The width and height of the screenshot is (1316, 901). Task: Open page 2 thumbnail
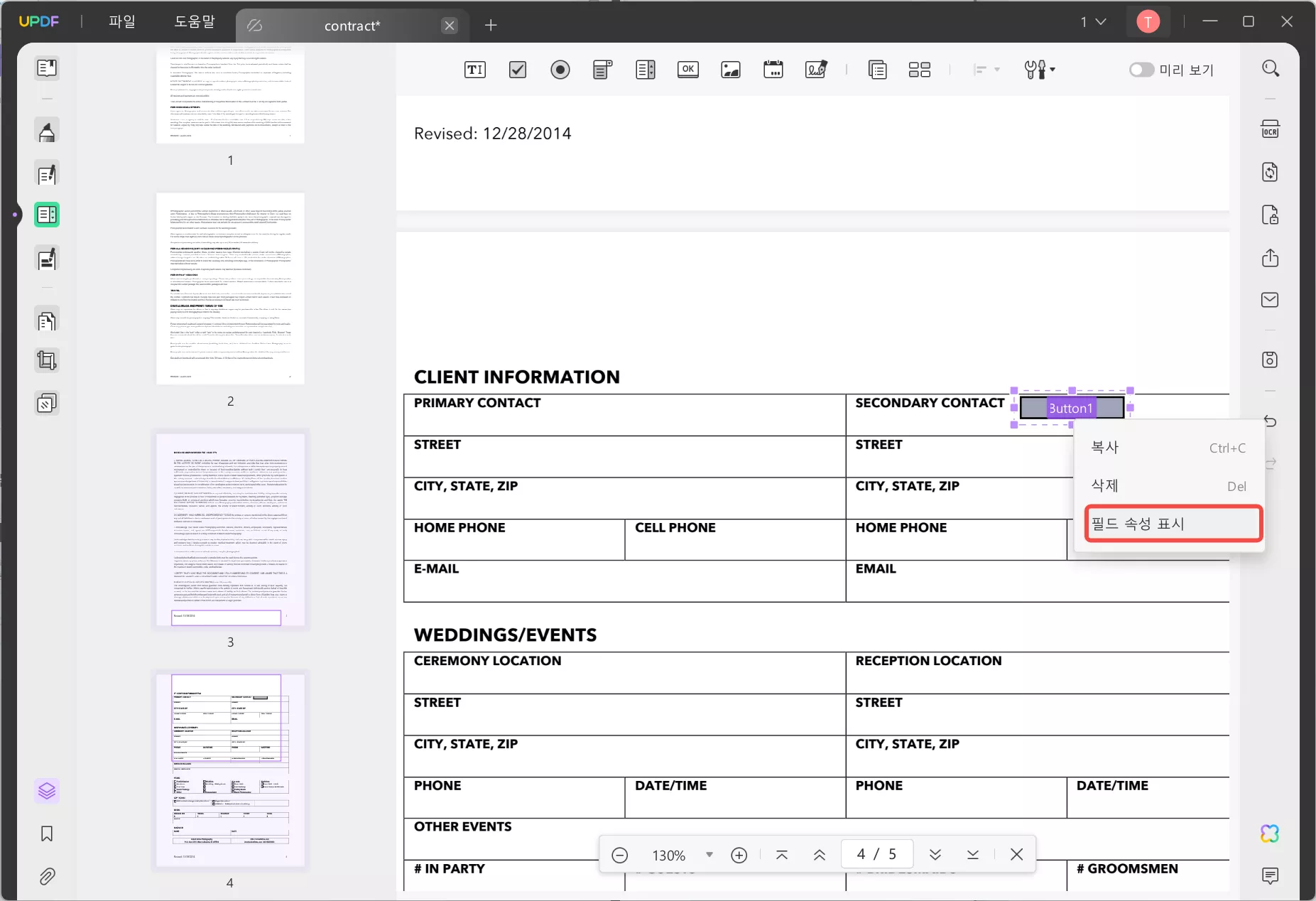(230, 288)
